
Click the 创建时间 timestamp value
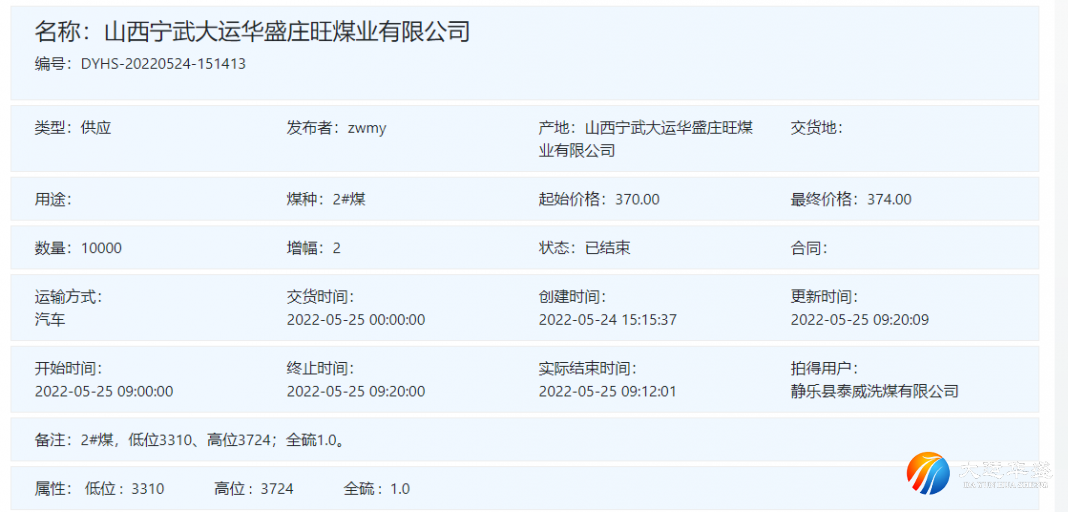(607, 320)
